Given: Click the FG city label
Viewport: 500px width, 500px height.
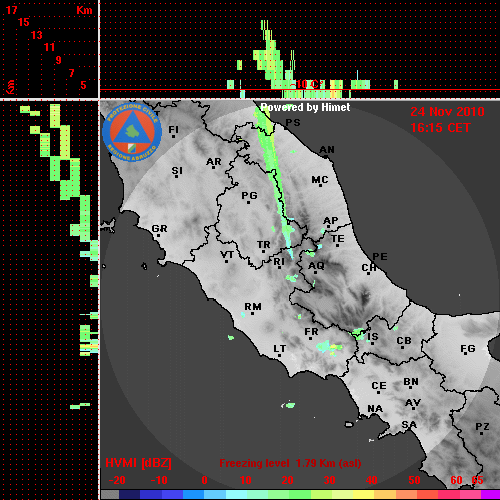Looking at the screenshot, I should (x=467, y=349).
